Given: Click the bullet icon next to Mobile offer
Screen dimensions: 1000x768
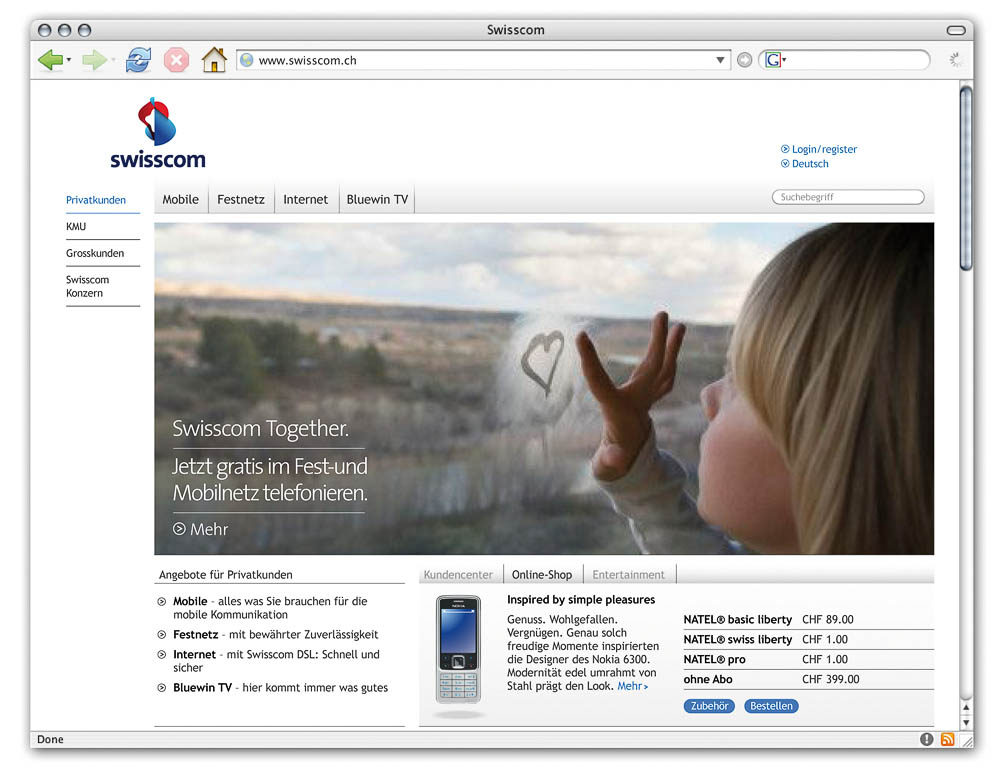Looking at the screenshot, I should click(162, 601).
